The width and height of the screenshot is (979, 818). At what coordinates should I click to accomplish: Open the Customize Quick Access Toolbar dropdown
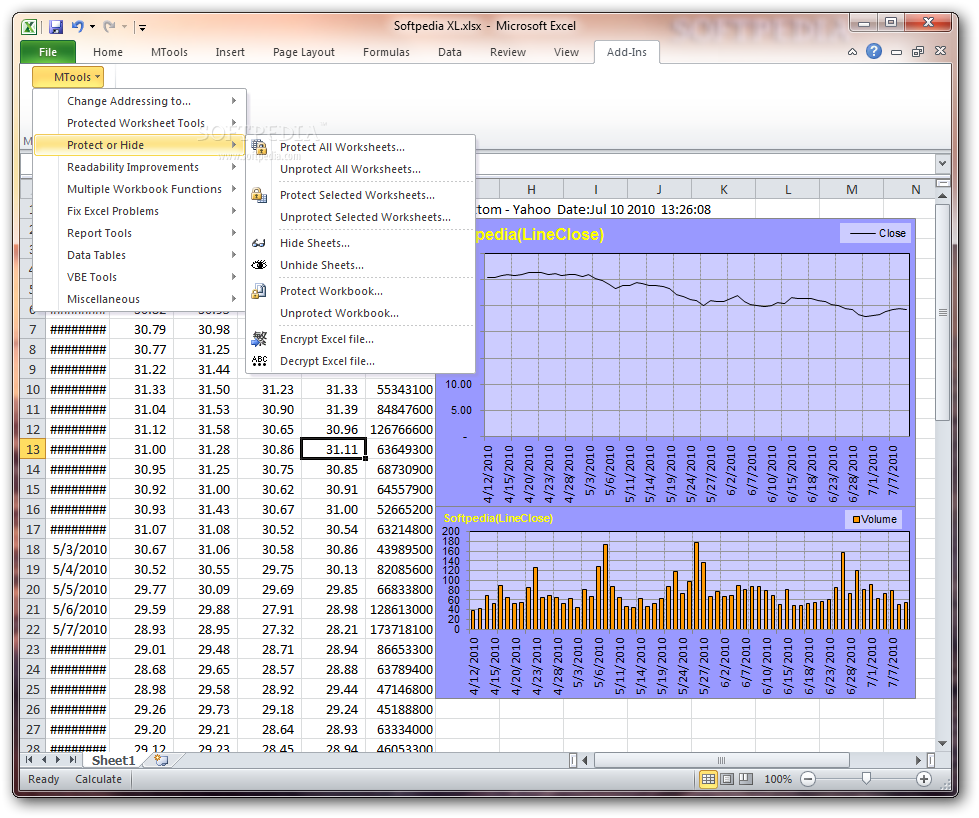[143, 28]
